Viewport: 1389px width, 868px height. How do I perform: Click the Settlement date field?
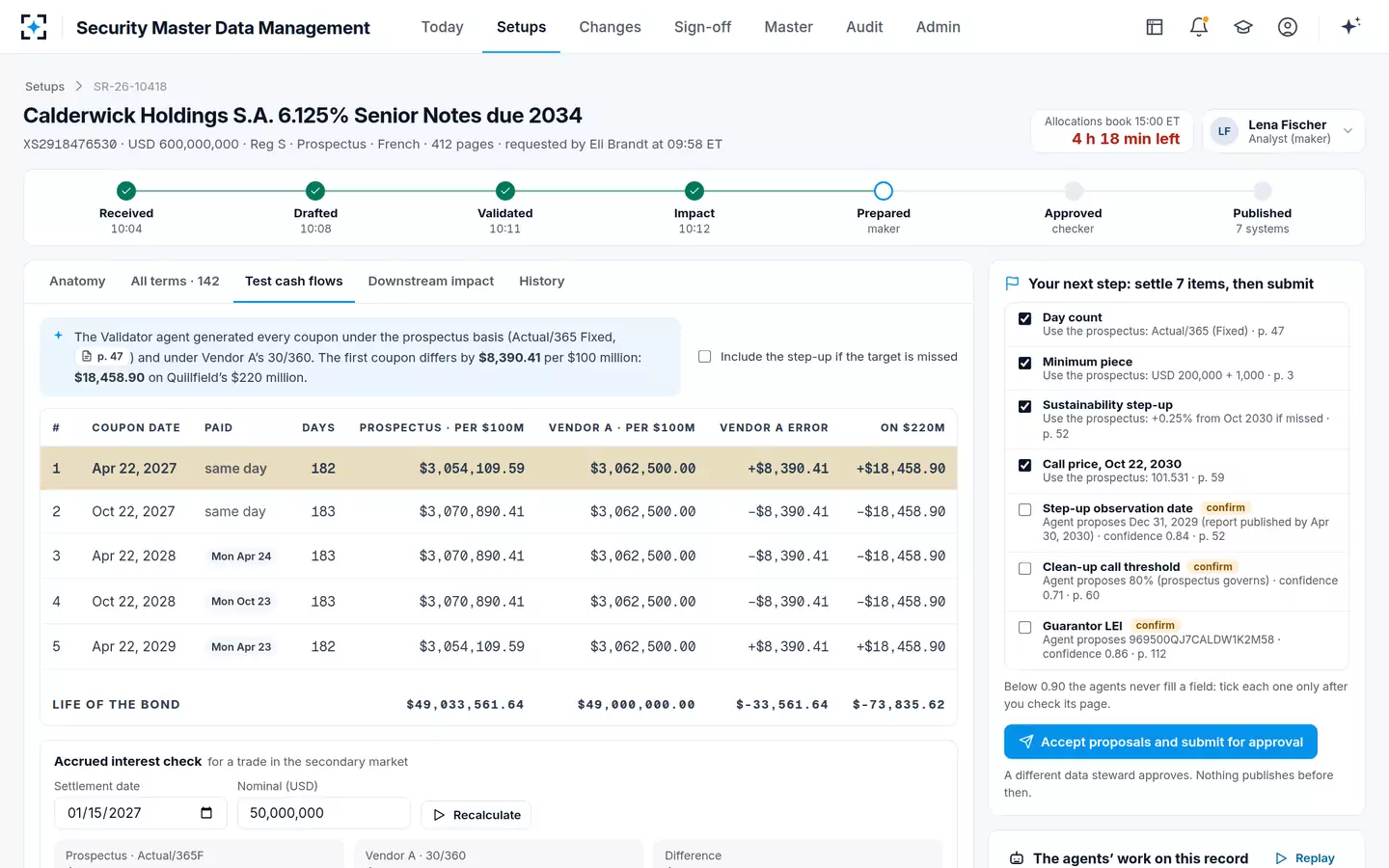coord(140,813)
